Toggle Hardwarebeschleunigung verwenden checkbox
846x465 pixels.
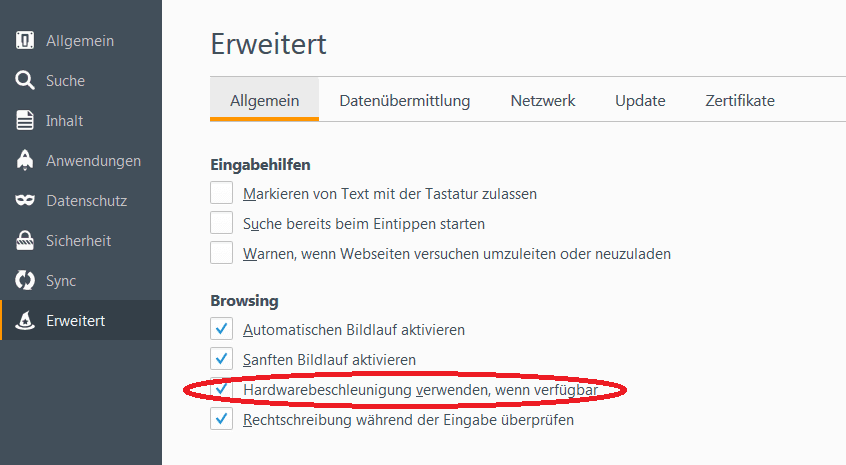click(221, 389)
